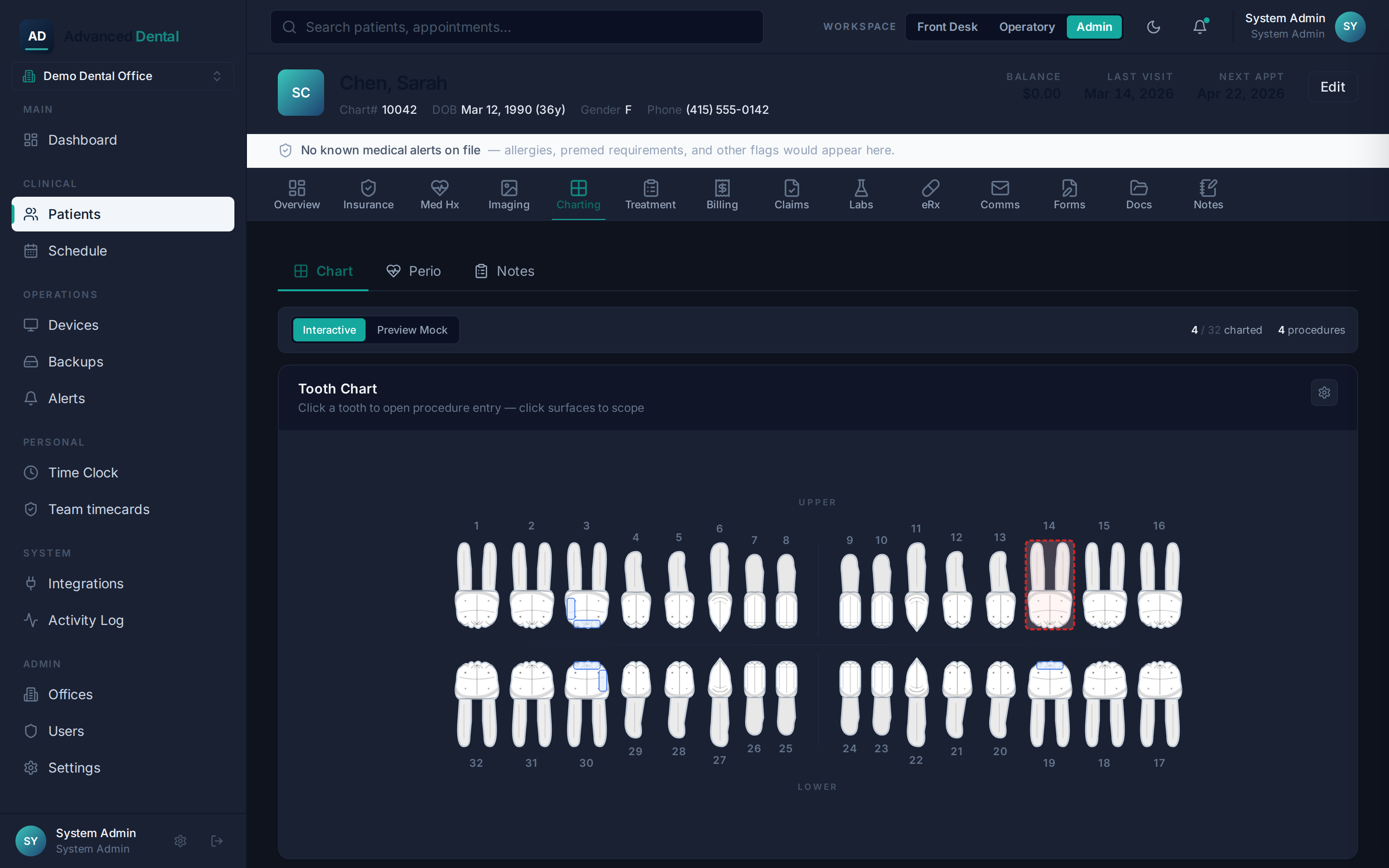The height and width of the screenshot is (868, 1389).
Task: Open System Admin profile menu
Action: (1304, 27)
